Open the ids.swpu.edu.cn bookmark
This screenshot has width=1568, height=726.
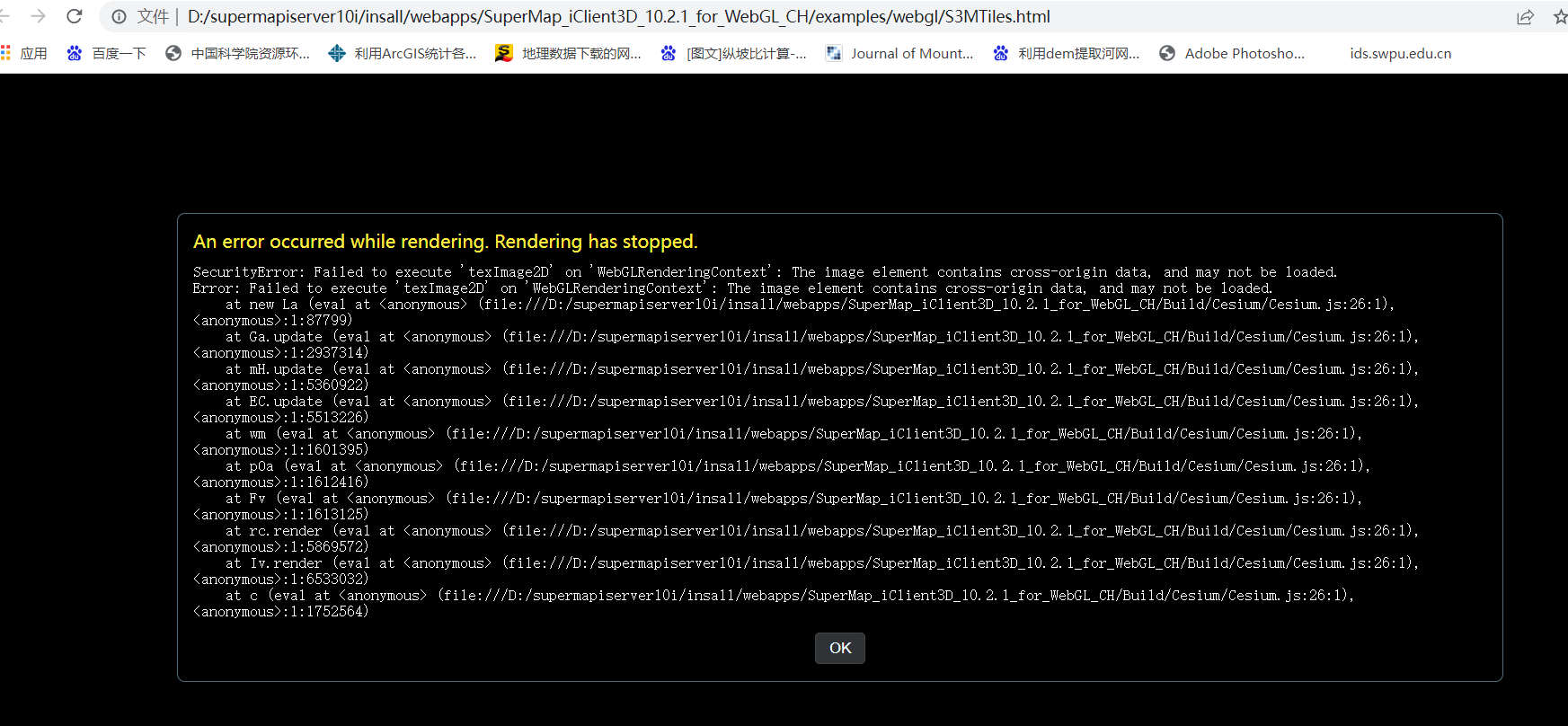[1400, 53]
